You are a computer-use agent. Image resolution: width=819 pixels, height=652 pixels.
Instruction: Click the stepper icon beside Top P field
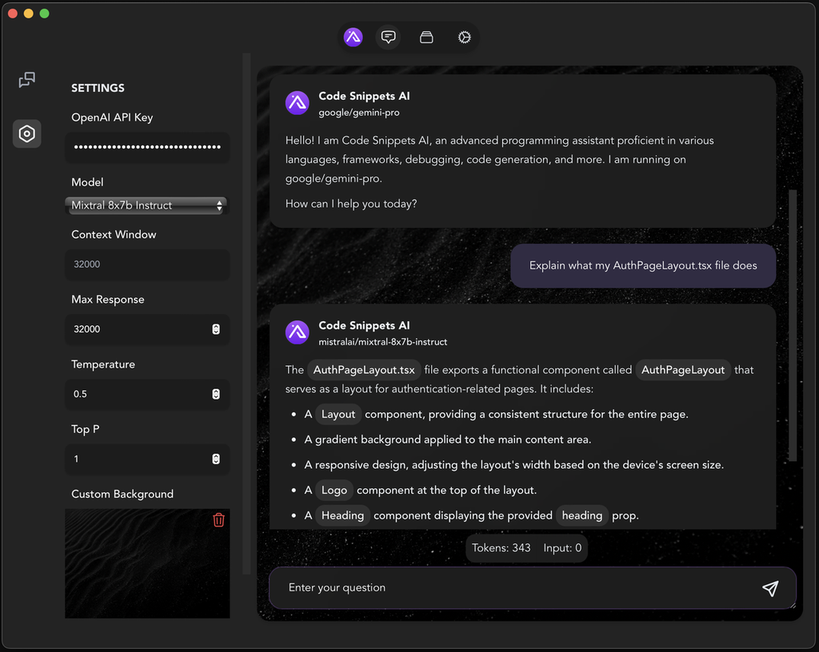[215, 459]
